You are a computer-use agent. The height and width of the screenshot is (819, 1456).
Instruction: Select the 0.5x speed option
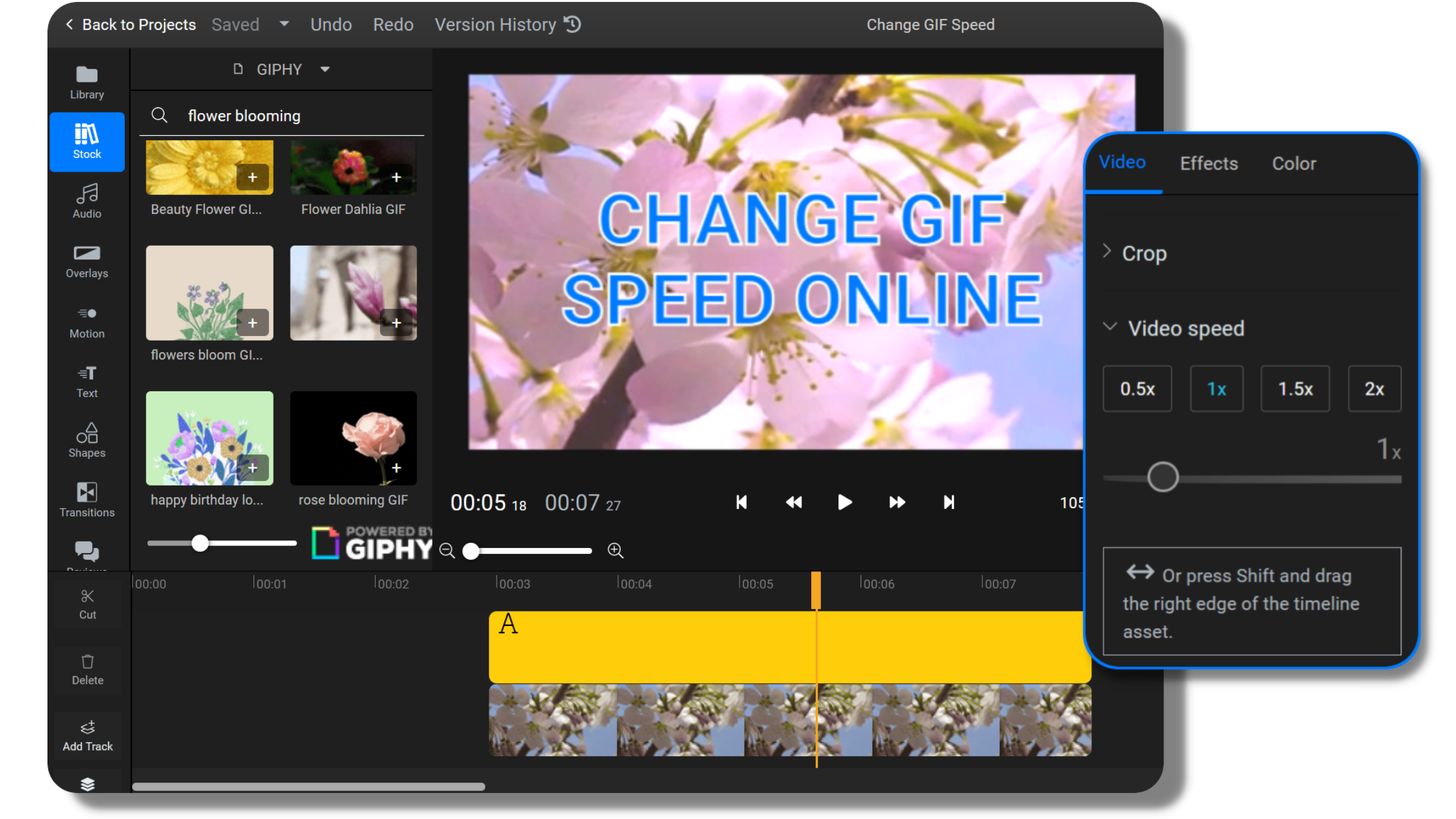click(x=1137, y=388)
